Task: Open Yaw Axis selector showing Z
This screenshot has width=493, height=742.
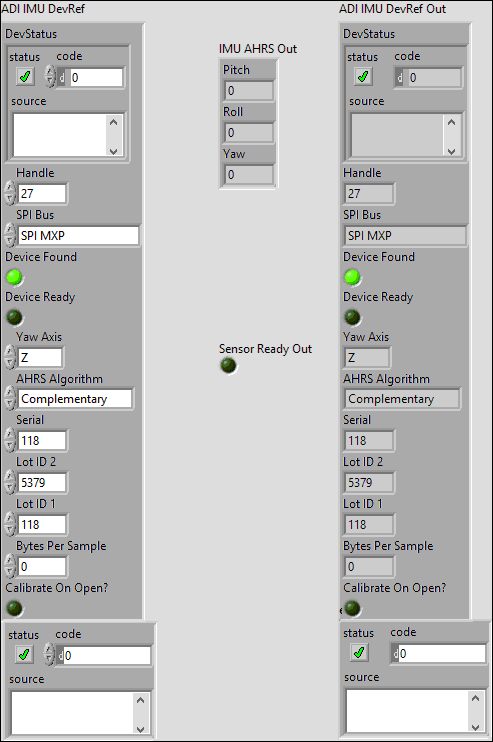Action: 40,357
